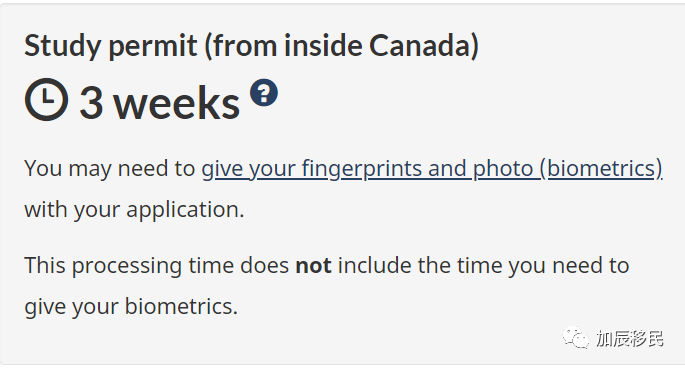Click the WeChat logo watermark
The height and width of the screenshot is (368, 685).
[x=576, y=338]
